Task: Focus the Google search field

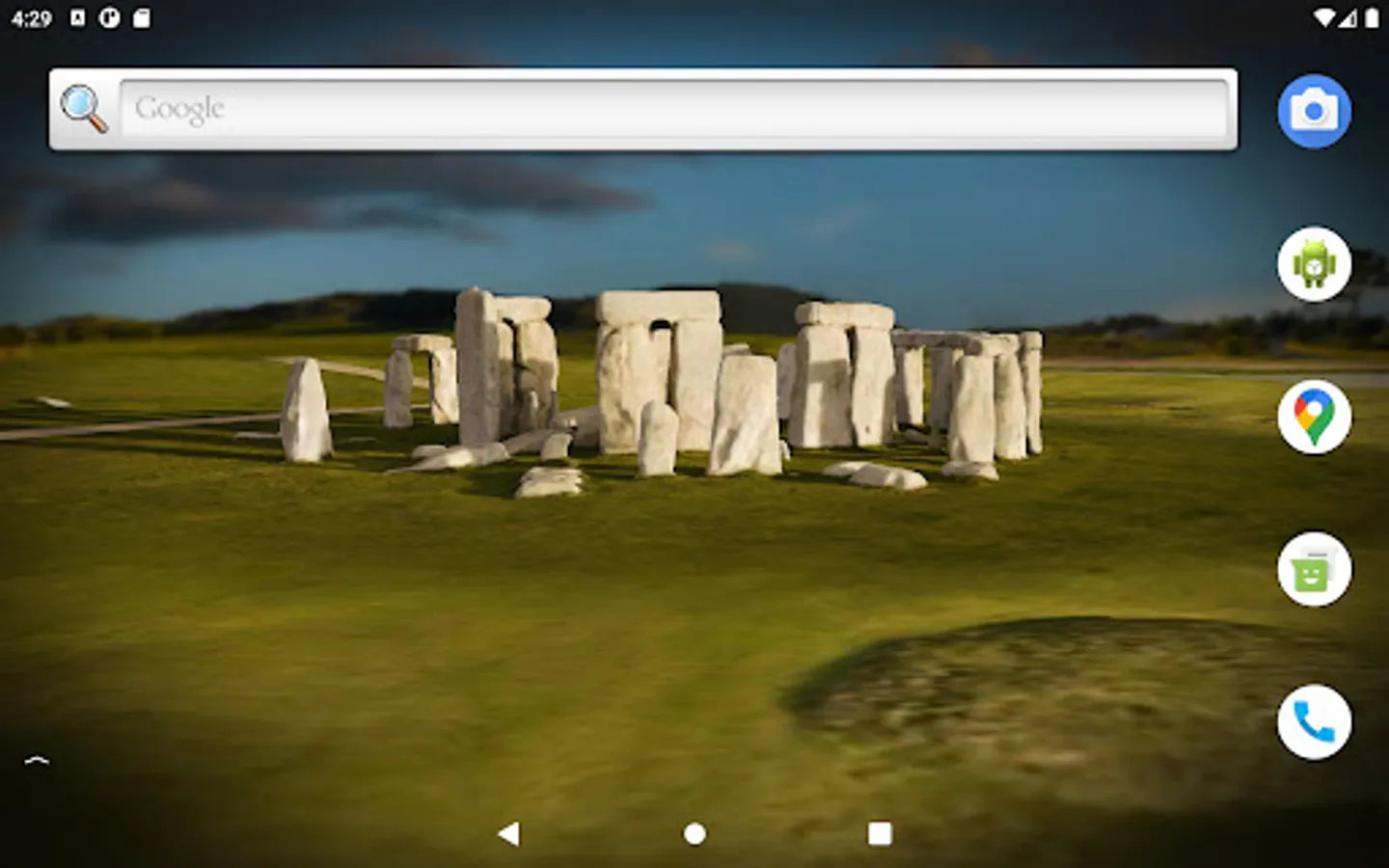Action: pos(674,109)
